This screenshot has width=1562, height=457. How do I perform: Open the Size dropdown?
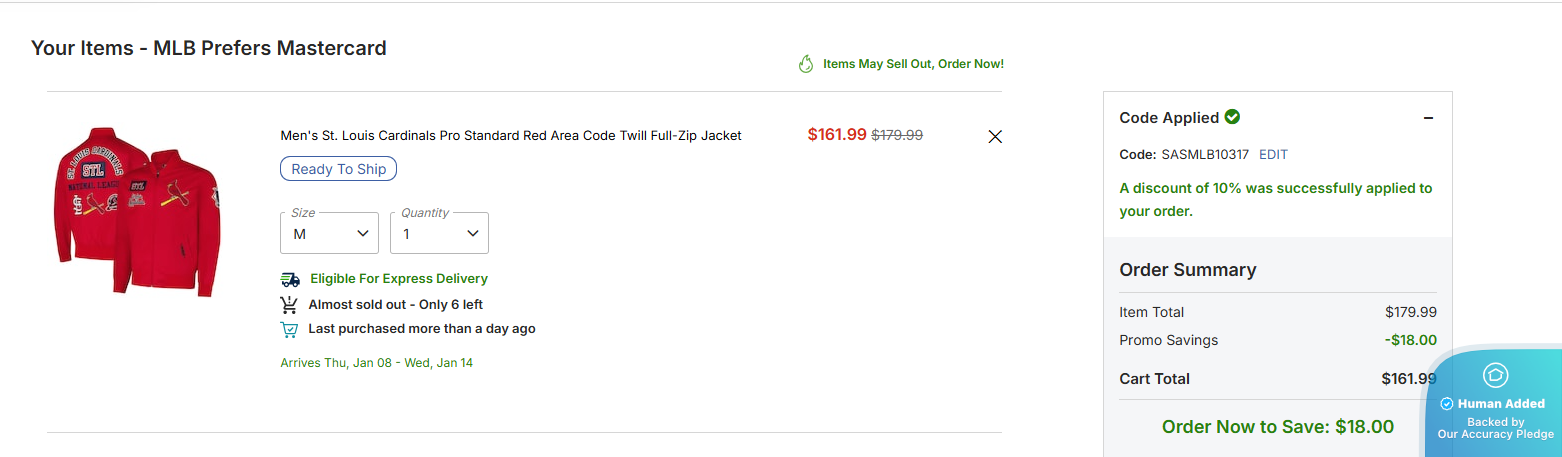tap(329, 233)
